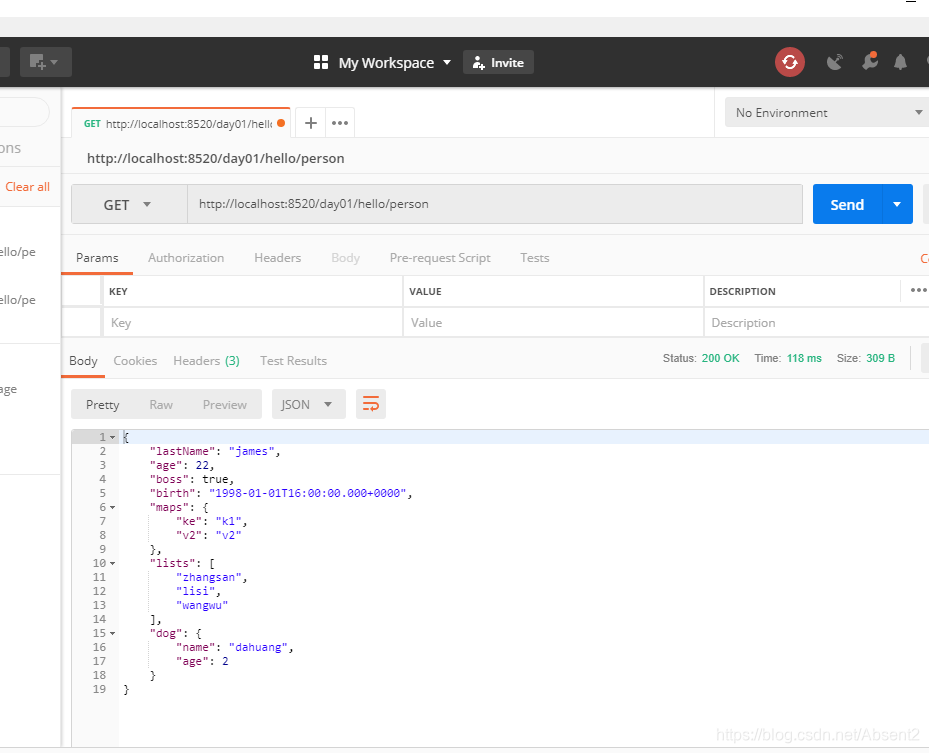Click the "200 OK" status value

coord(720,358)
